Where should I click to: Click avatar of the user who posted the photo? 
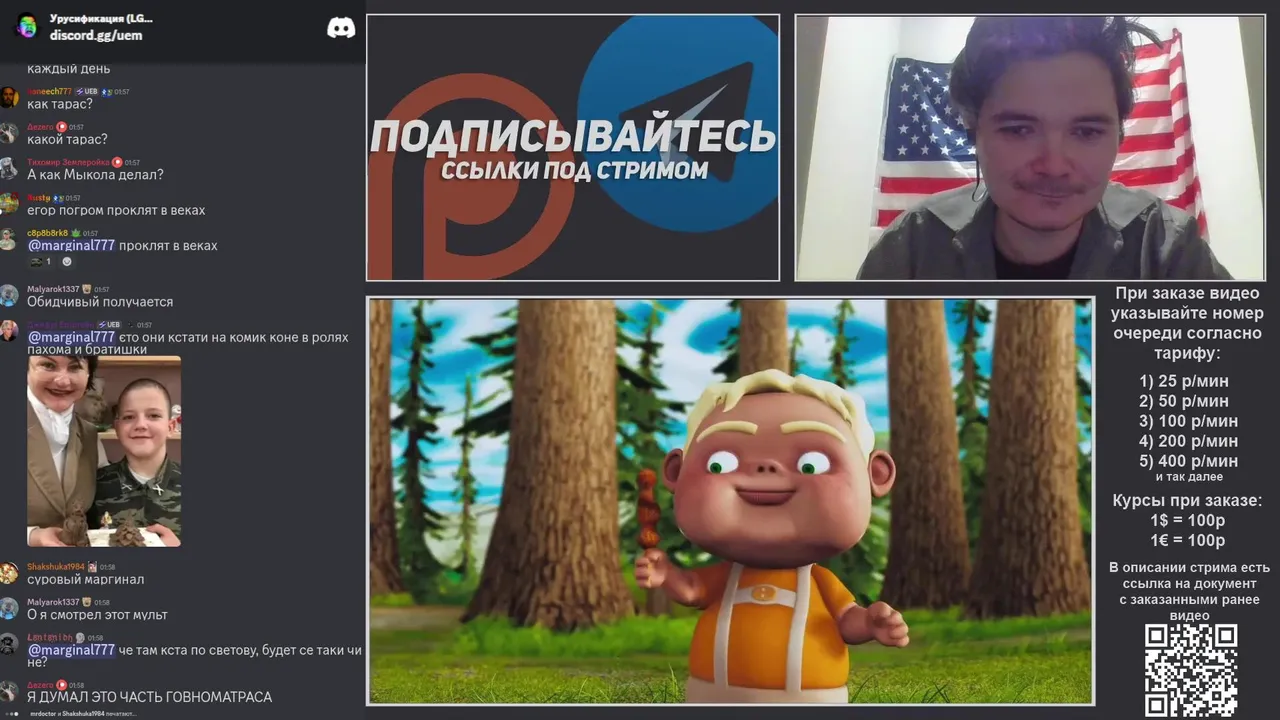click(9, 331)
